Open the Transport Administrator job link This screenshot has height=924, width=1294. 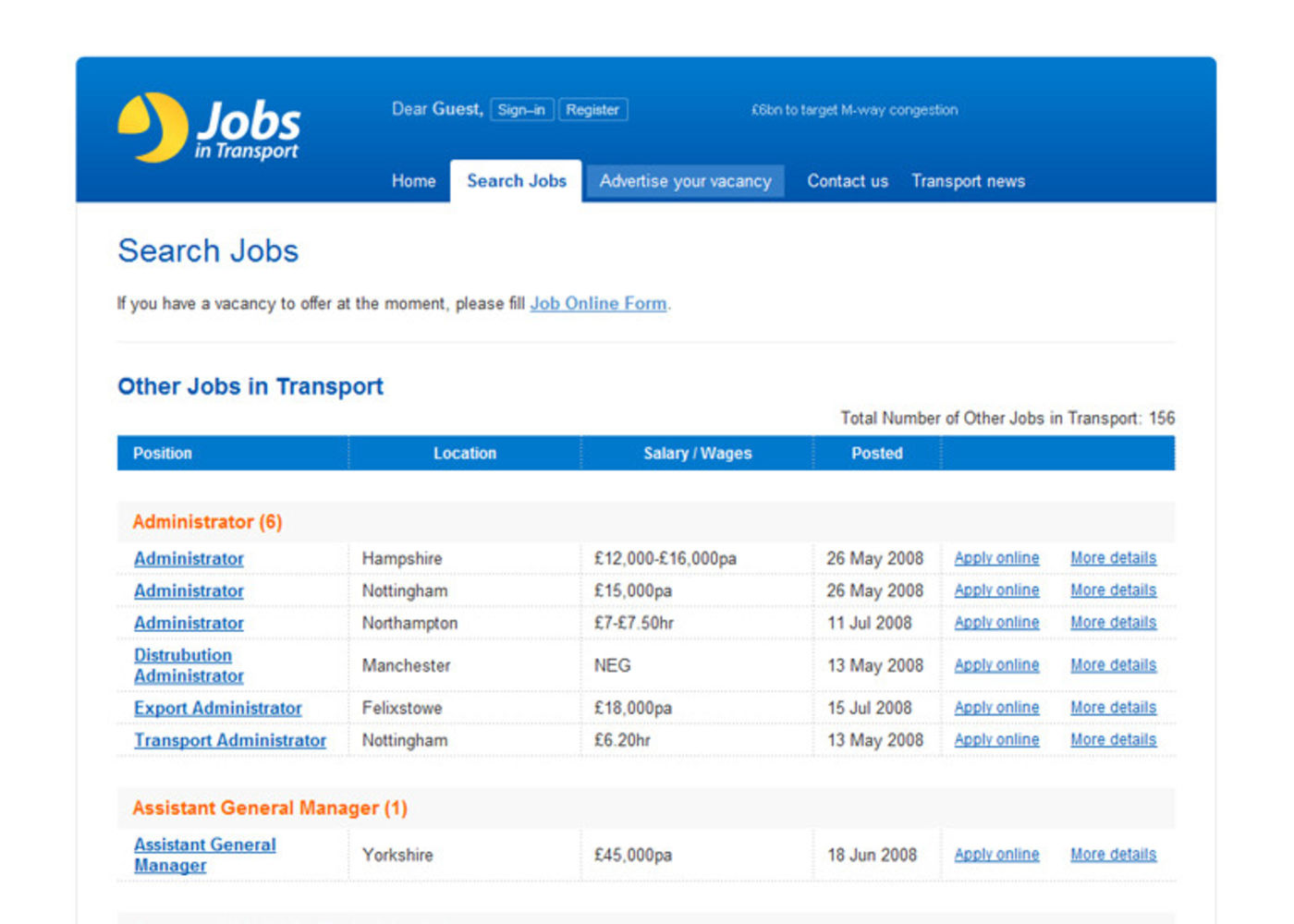coord(230,740)
